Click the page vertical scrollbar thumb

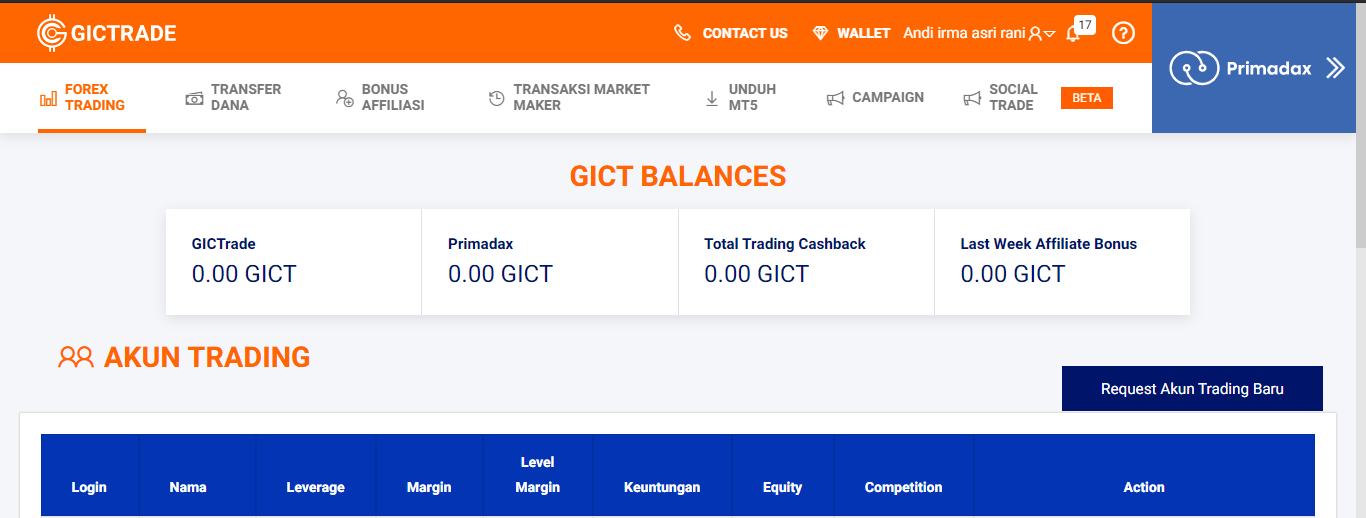[1360, 125]
